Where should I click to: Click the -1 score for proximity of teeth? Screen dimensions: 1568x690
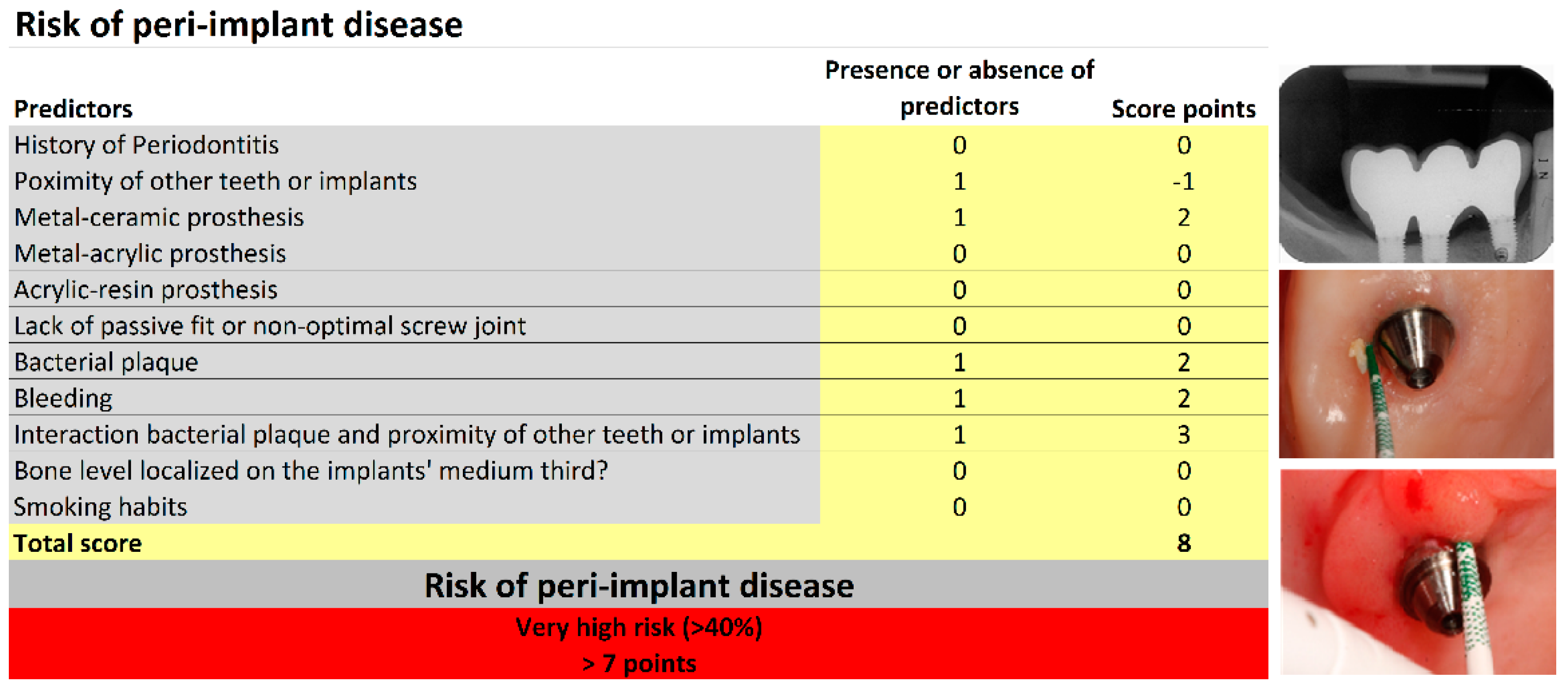1183,181
